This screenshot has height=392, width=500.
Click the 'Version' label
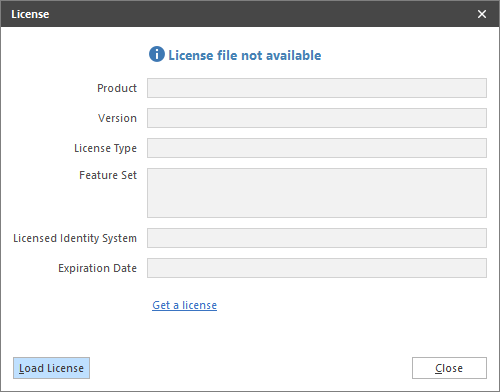117,118
